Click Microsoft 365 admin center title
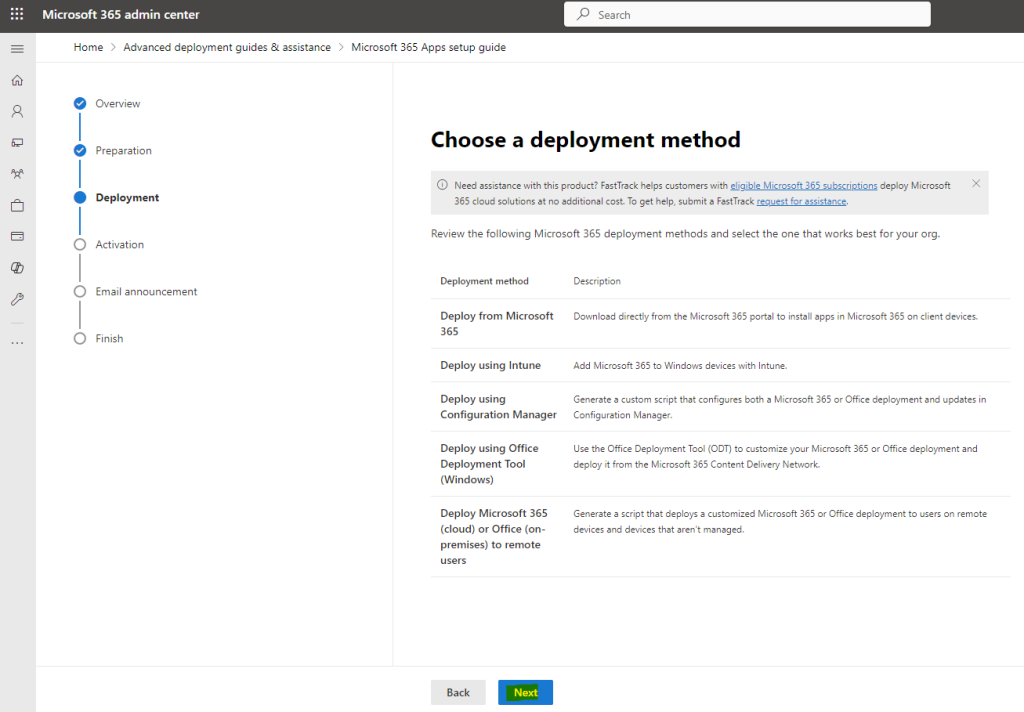The width and height of the screenshot is (1024, 712). (121, 14)
